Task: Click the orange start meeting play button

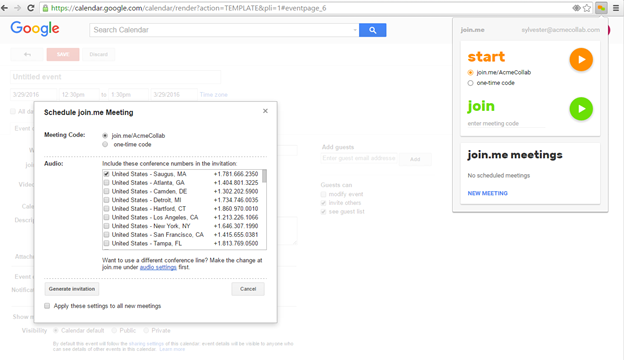Action: point(581,60)
